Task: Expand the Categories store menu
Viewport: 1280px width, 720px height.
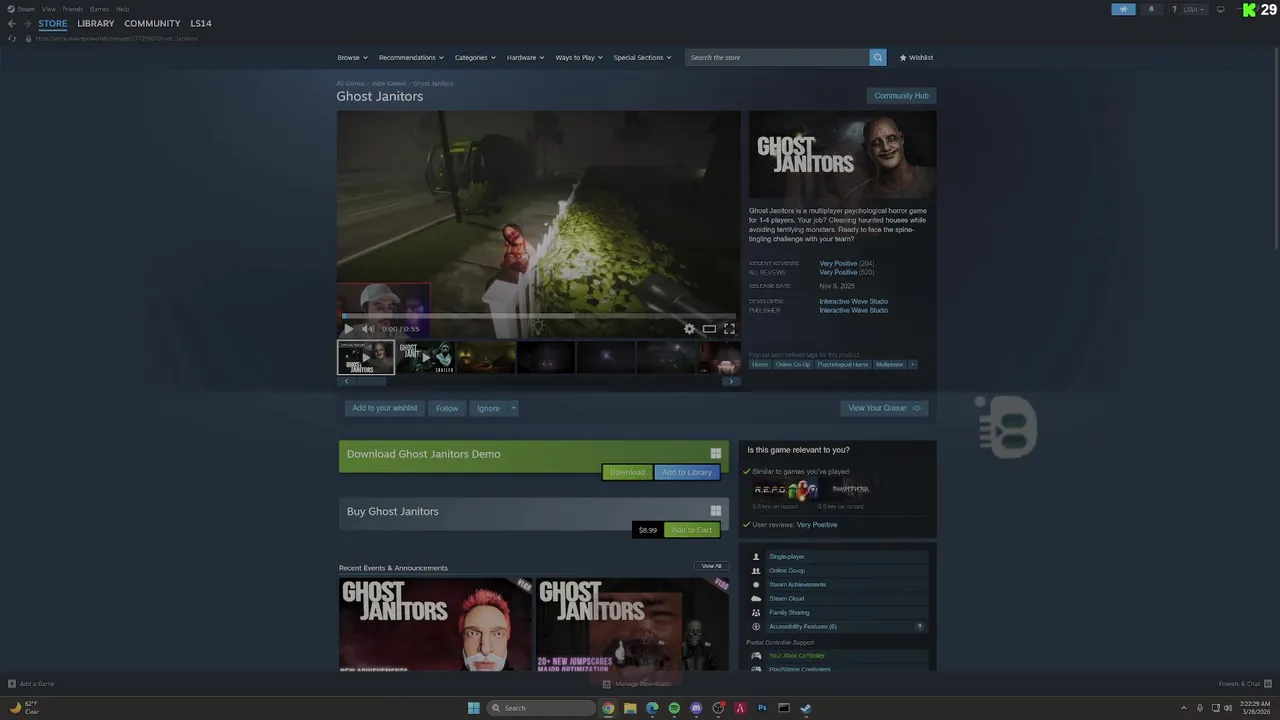Action: [475, 58]
